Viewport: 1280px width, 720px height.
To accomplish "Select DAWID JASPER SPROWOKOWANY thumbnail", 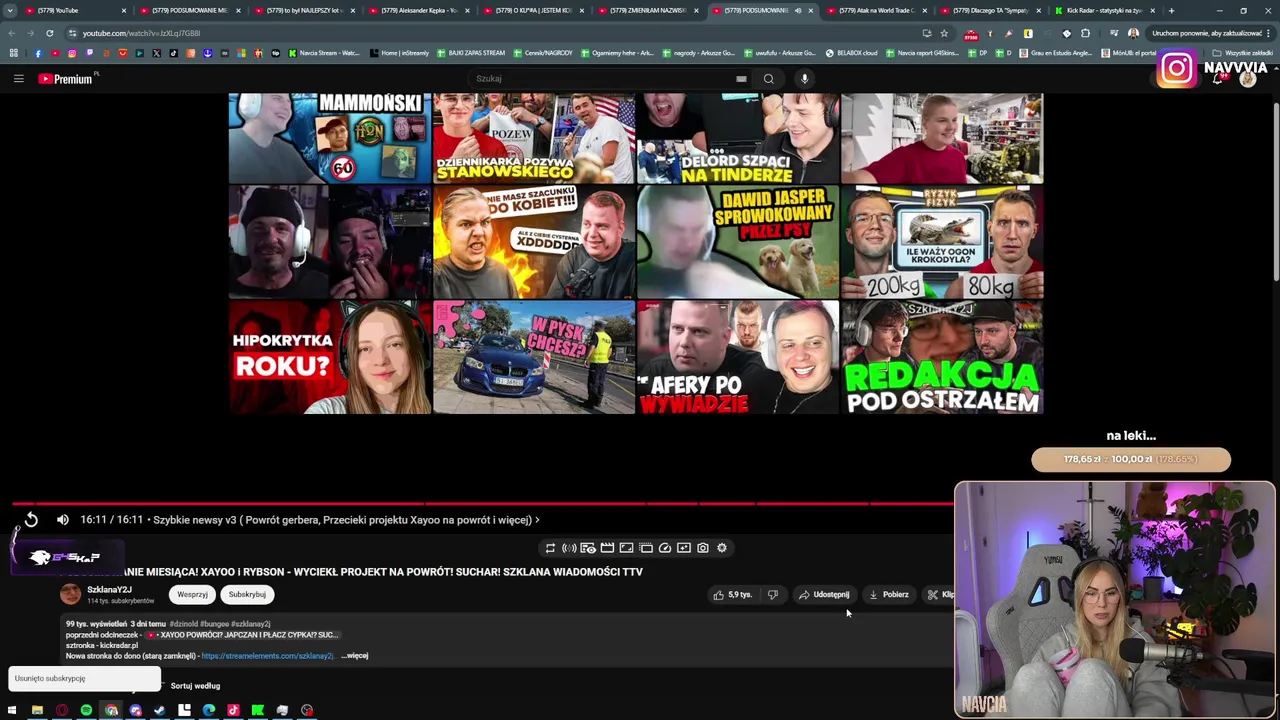I will click(x=738, y=242).
